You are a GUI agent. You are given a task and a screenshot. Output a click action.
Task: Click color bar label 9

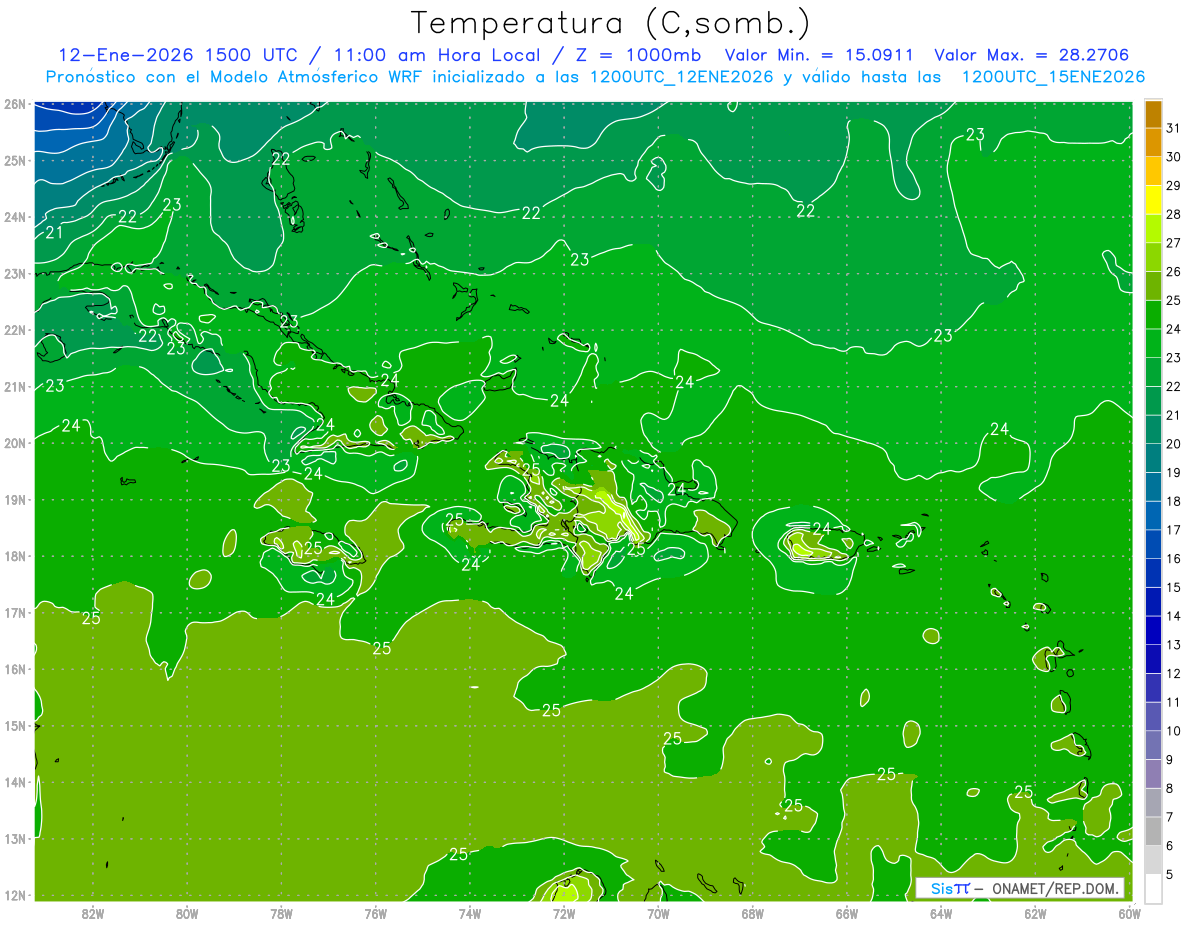tap(1170, 760)
